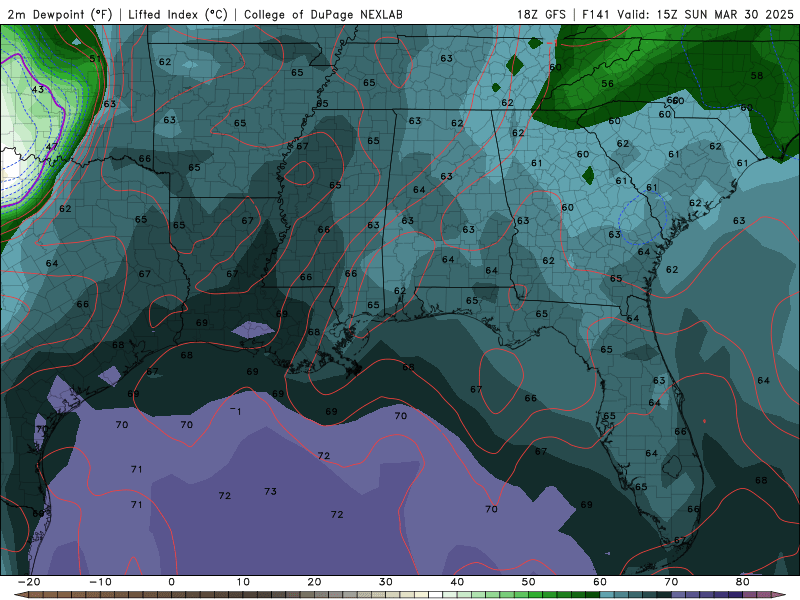The height and width of the screenshot is (600, 800).
Task: Click the "0" tick label on the color scale
Action: click(x=171, y=582)
